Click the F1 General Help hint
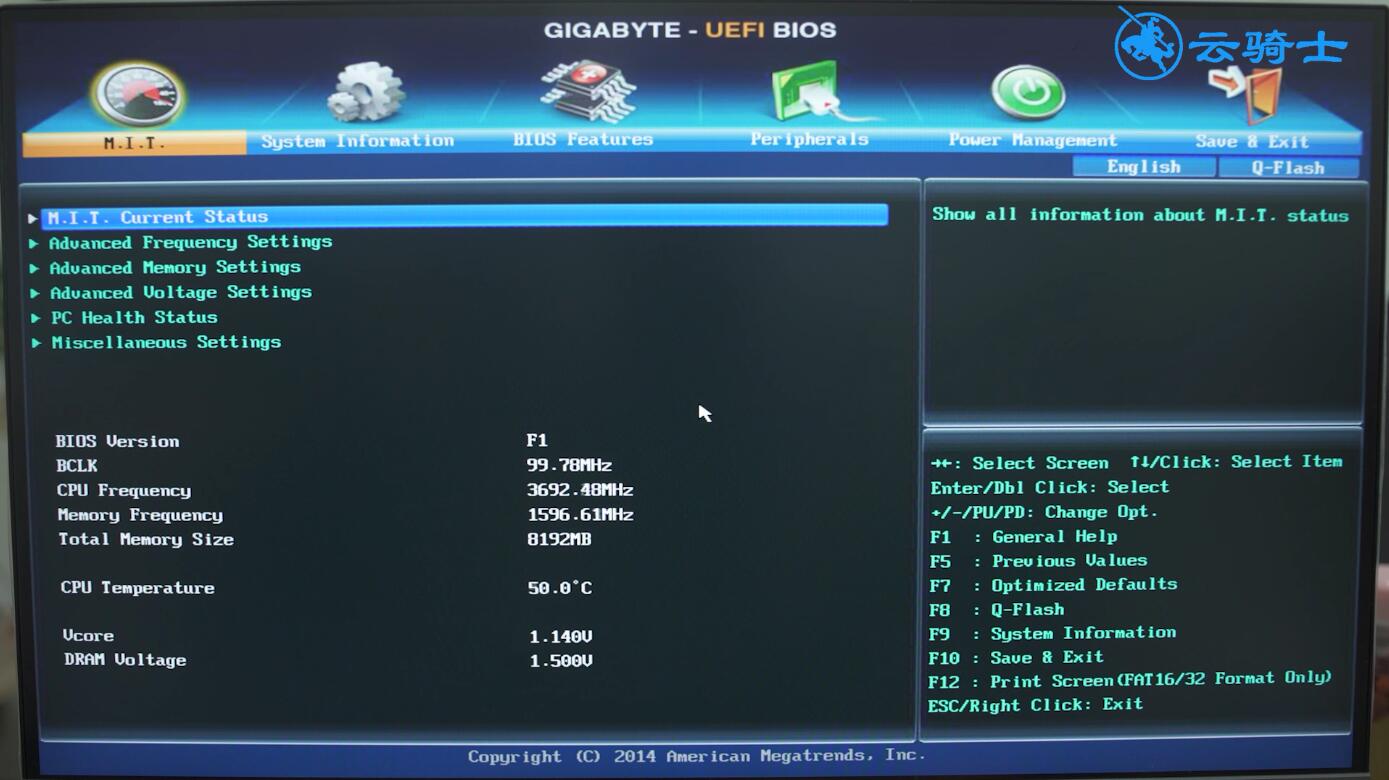Image resolution: width=1389 pixels, height=780 pixels. 1023,537
